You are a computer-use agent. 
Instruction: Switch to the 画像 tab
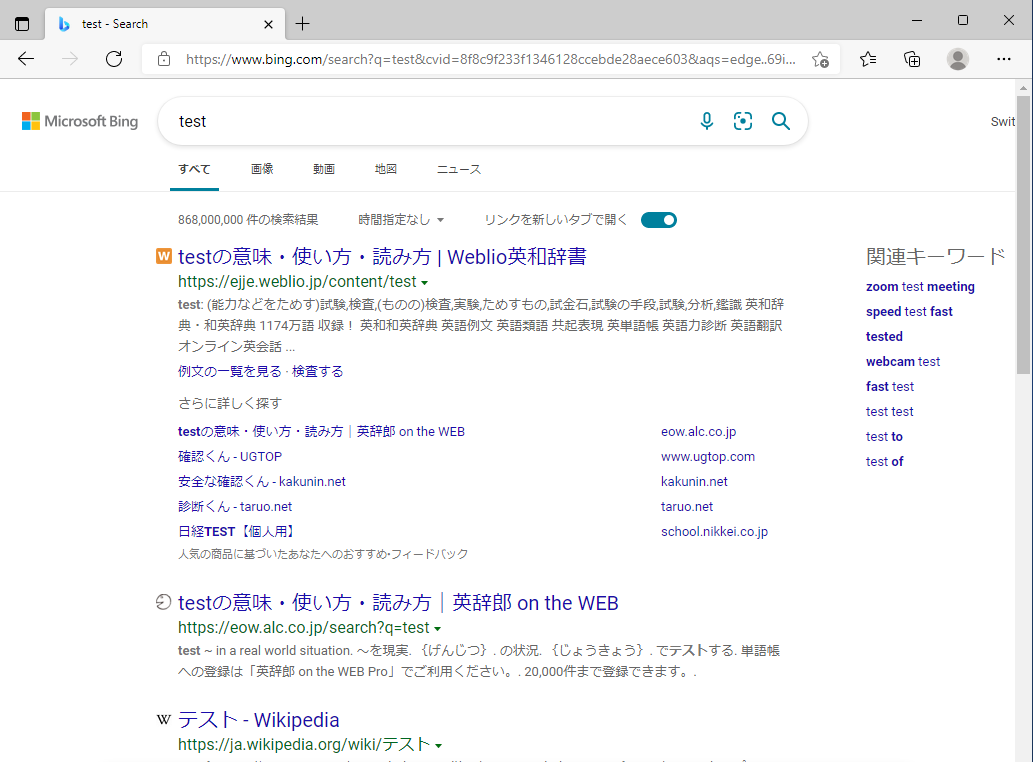[x=262, y=169]
